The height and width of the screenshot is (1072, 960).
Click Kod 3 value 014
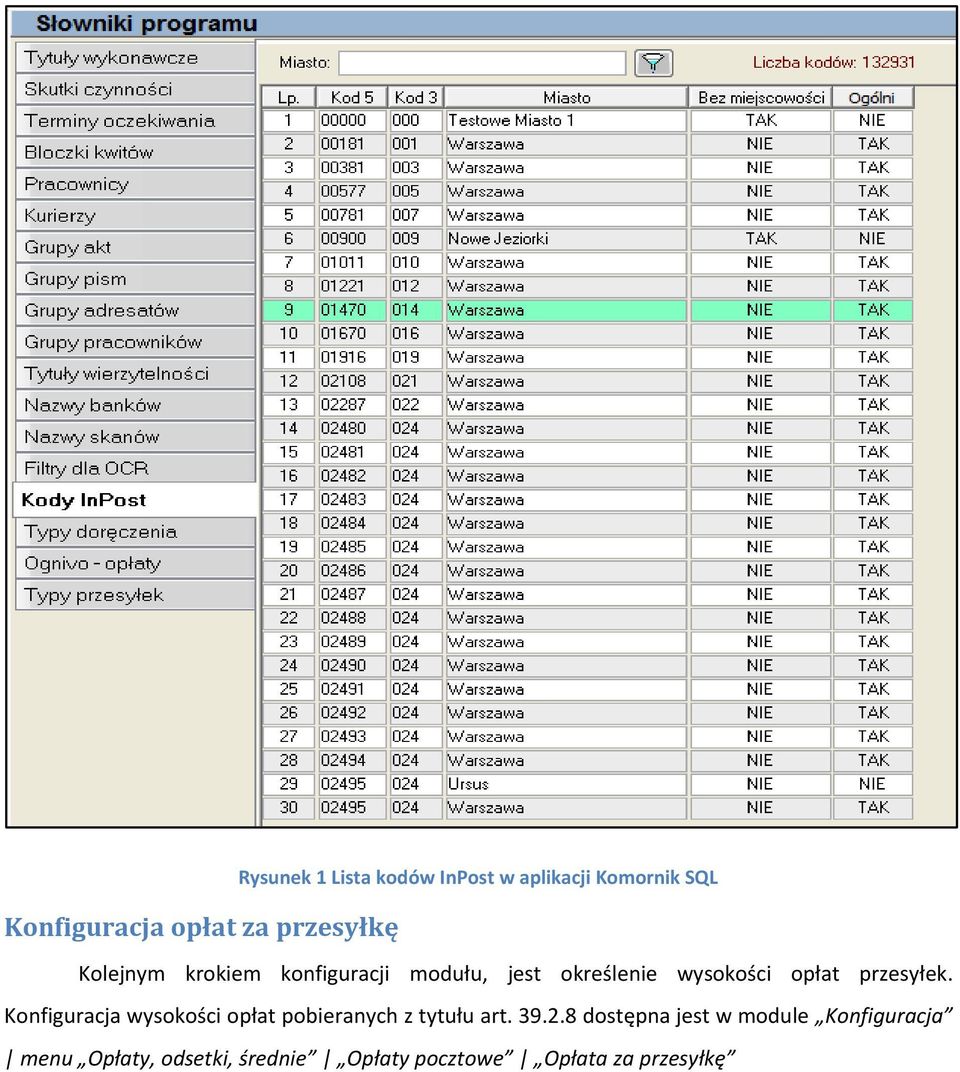416,310
